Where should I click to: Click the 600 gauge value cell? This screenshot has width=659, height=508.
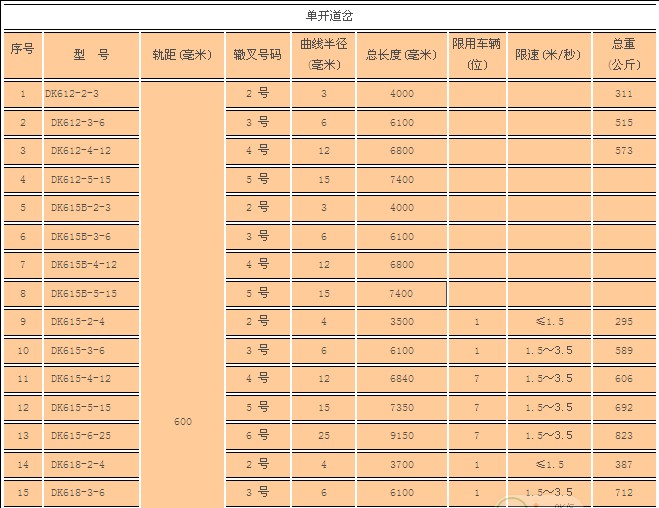pyautogui.click(x=182, y=421)
